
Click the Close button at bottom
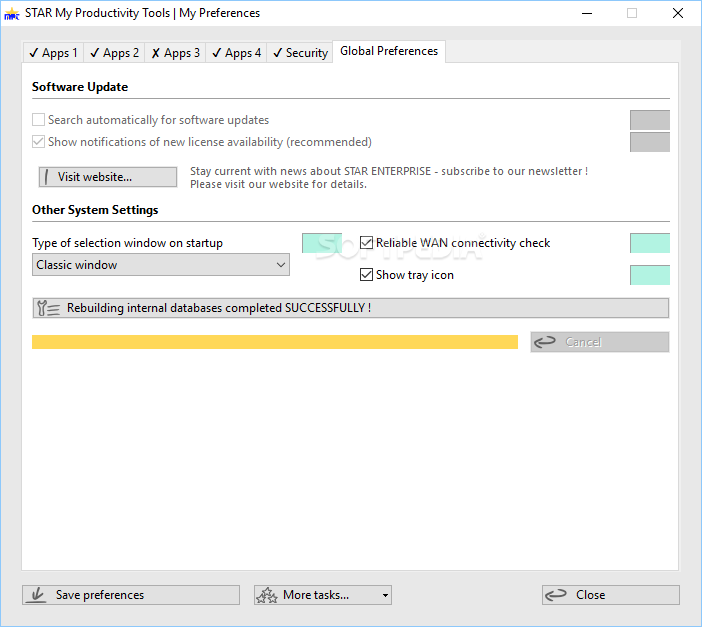[611, 595]
